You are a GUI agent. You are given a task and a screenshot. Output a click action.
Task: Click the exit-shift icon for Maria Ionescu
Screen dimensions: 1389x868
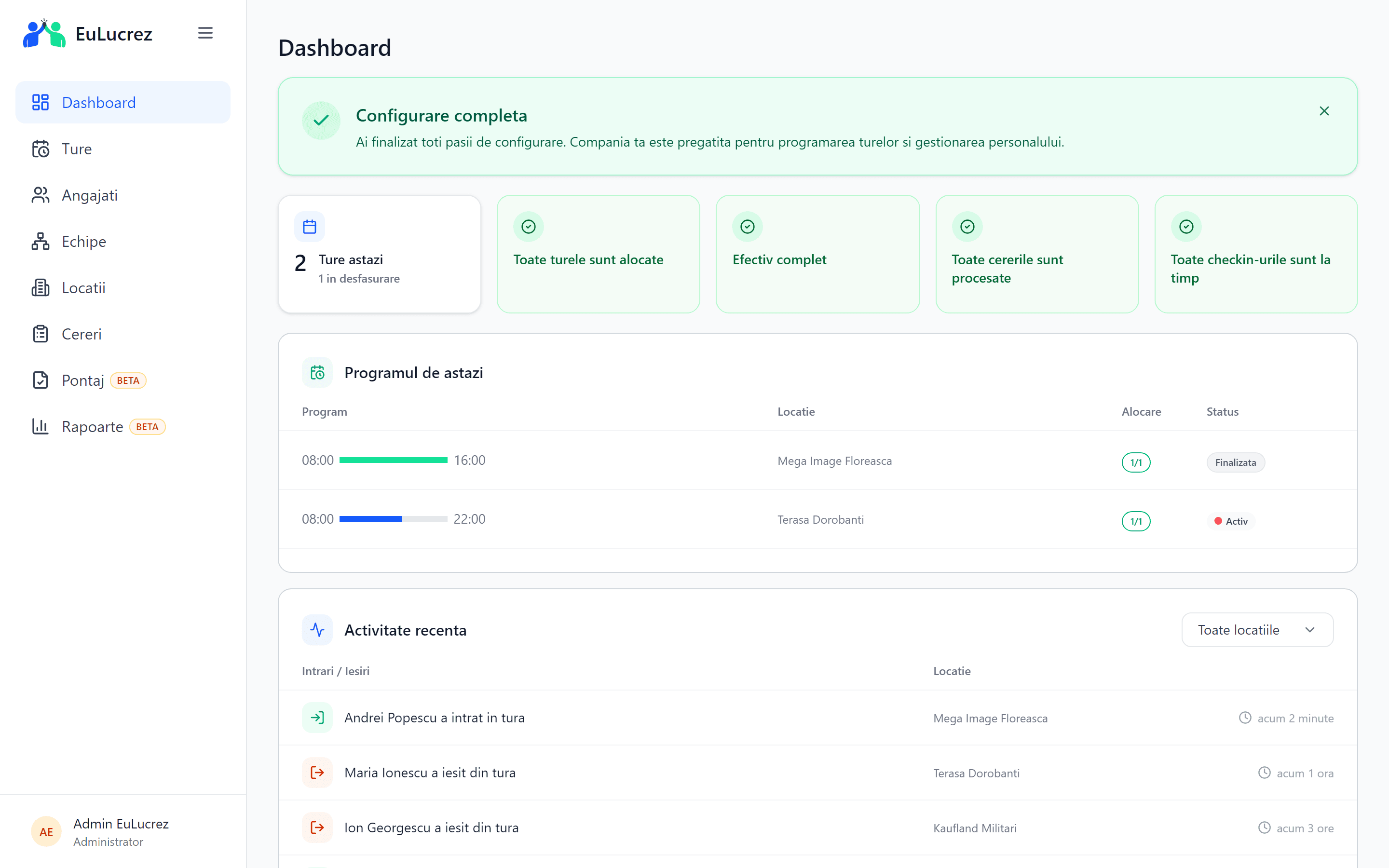pos(317,773)
